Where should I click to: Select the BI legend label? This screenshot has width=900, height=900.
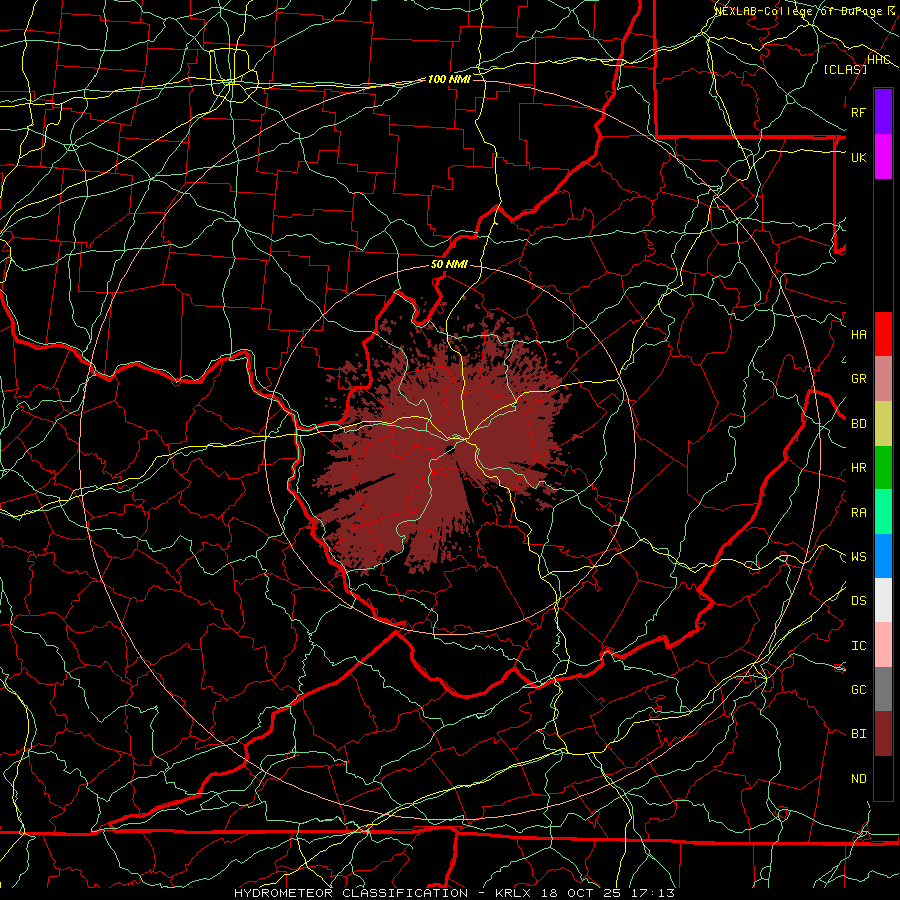click(859, 734)
